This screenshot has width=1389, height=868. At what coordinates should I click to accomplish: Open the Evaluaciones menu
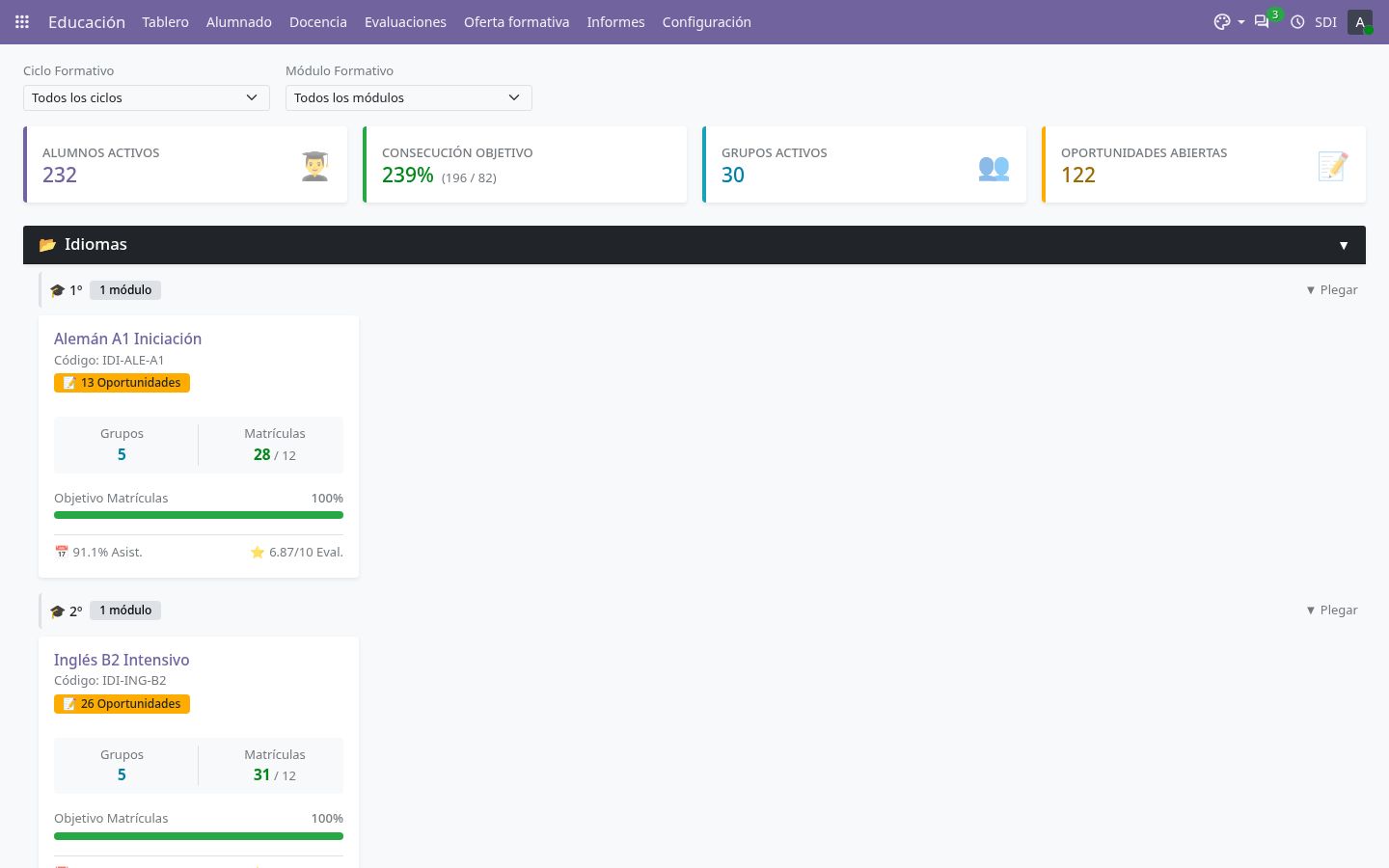coord(405,22)
